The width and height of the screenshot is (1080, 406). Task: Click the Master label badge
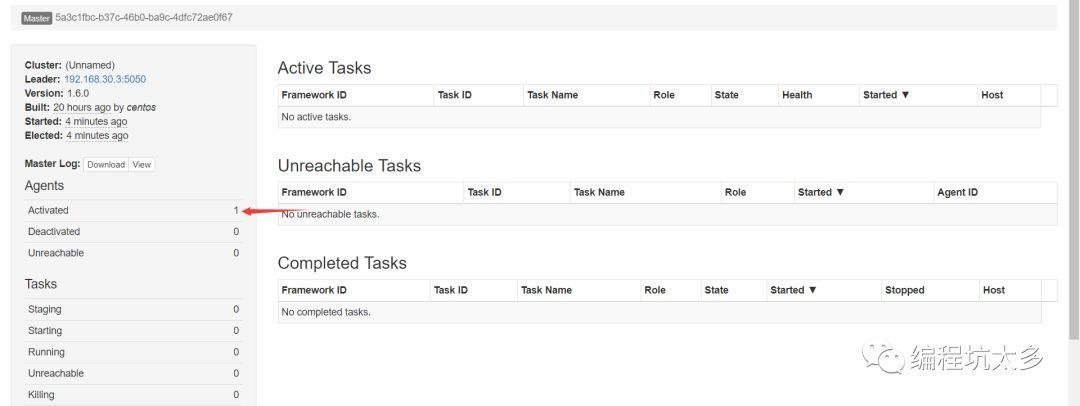(x=37, y=18)
